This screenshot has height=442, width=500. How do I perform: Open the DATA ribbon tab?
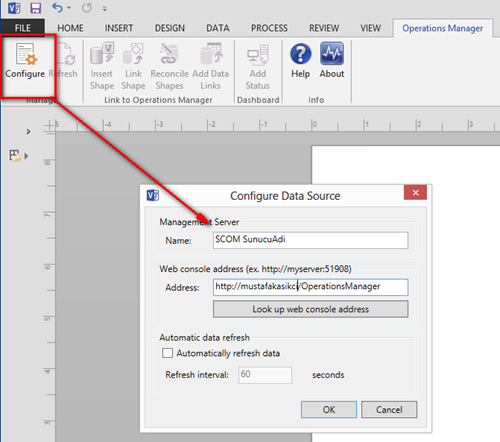pos(218,28)
